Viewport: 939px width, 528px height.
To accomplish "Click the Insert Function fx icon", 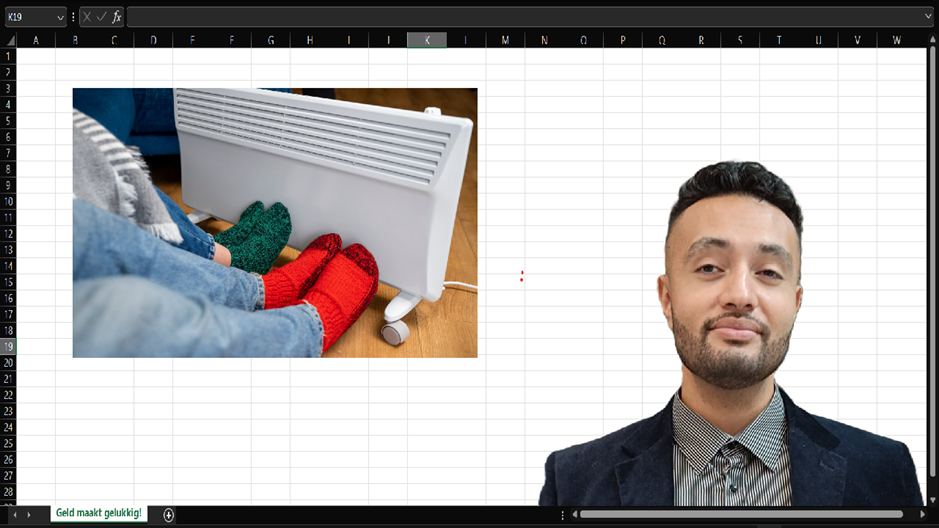I will [x=116, y=17].
